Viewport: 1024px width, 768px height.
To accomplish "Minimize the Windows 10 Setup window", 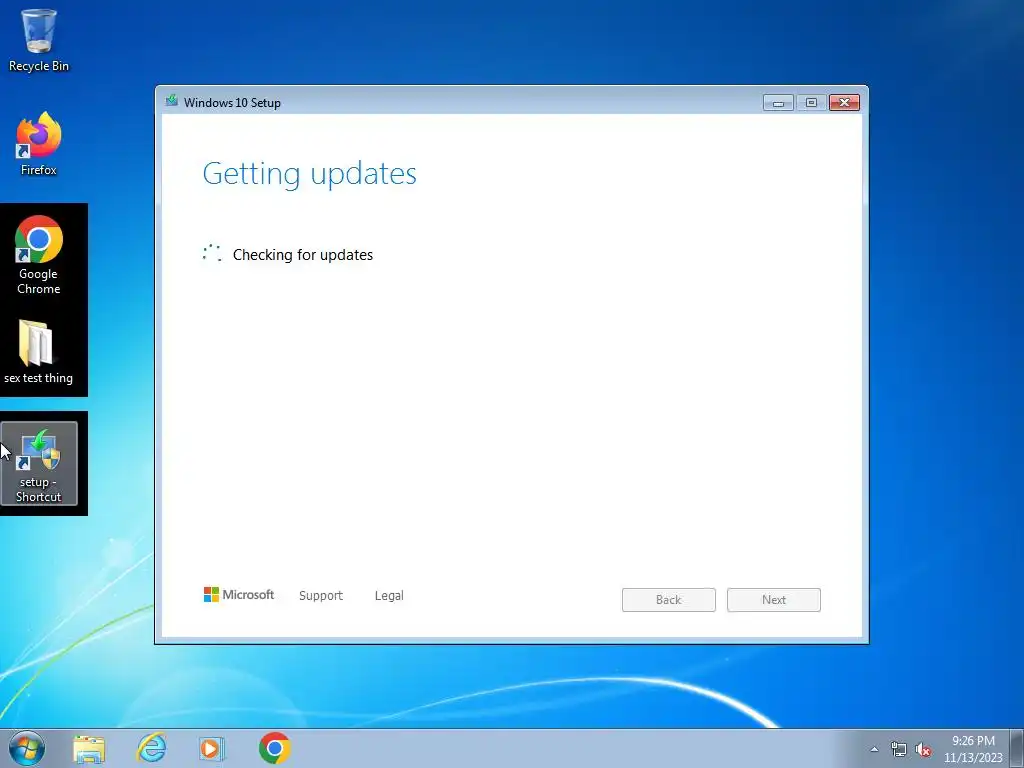I will coord(778,103).
